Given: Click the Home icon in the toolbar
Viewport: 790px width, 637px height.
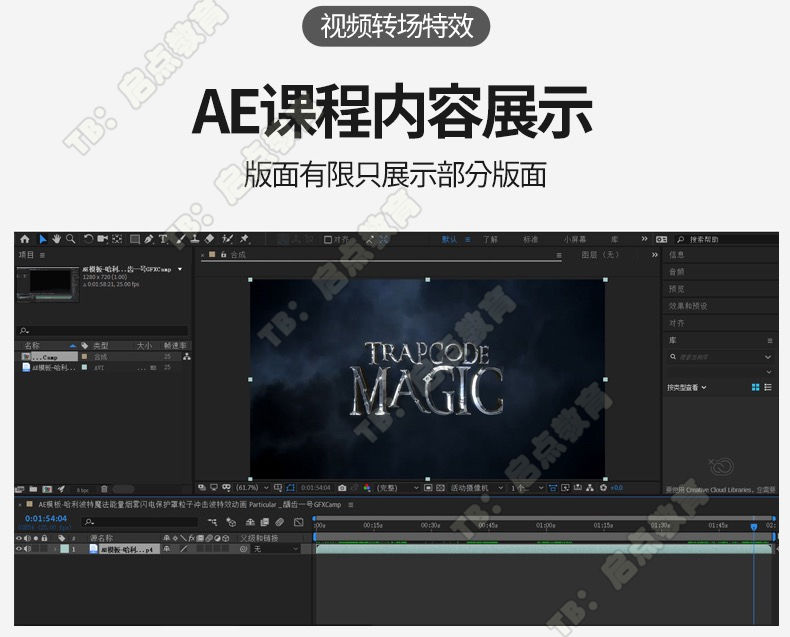Looking at the screenshot, I should click(x=25, y=240).
